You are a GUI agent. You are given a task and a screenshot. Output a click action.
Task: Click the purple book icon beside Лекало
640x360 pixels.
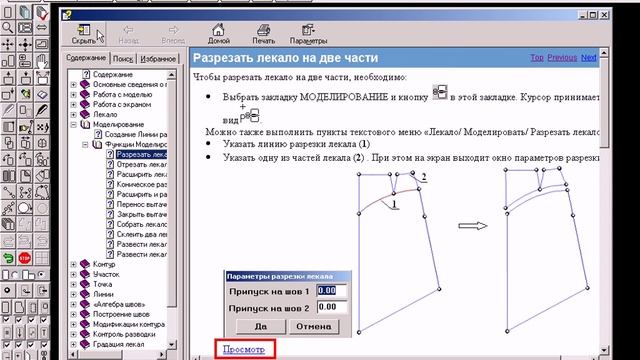[x=85, y=114]
